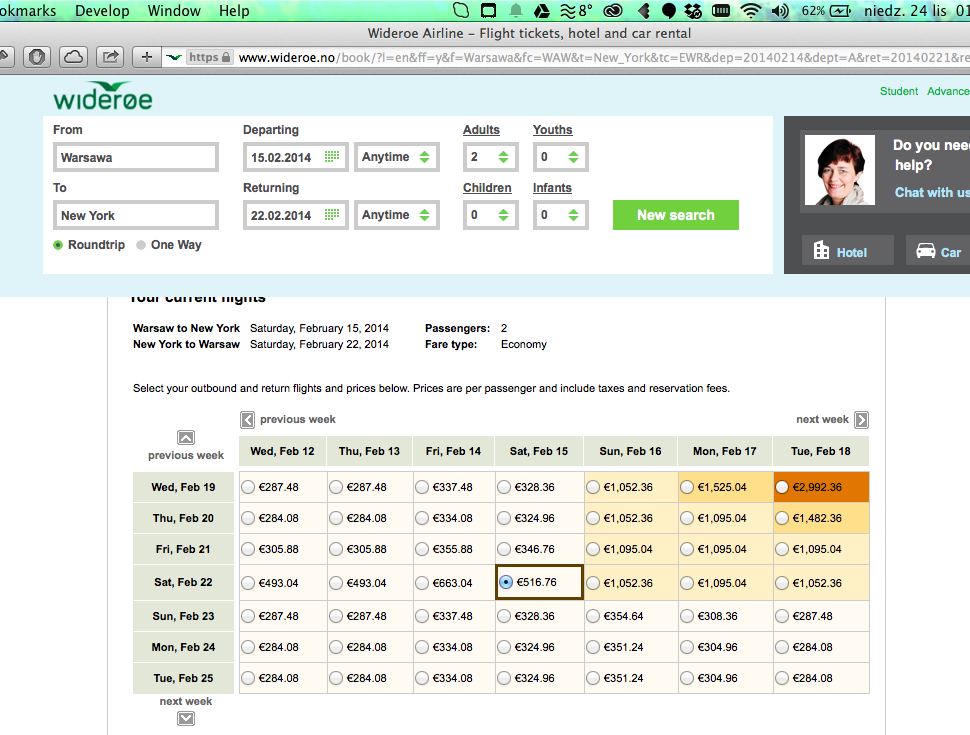Select the €663.04 fare radio button
The width and height of the screenshot is (970, 735).
[422, 583]
